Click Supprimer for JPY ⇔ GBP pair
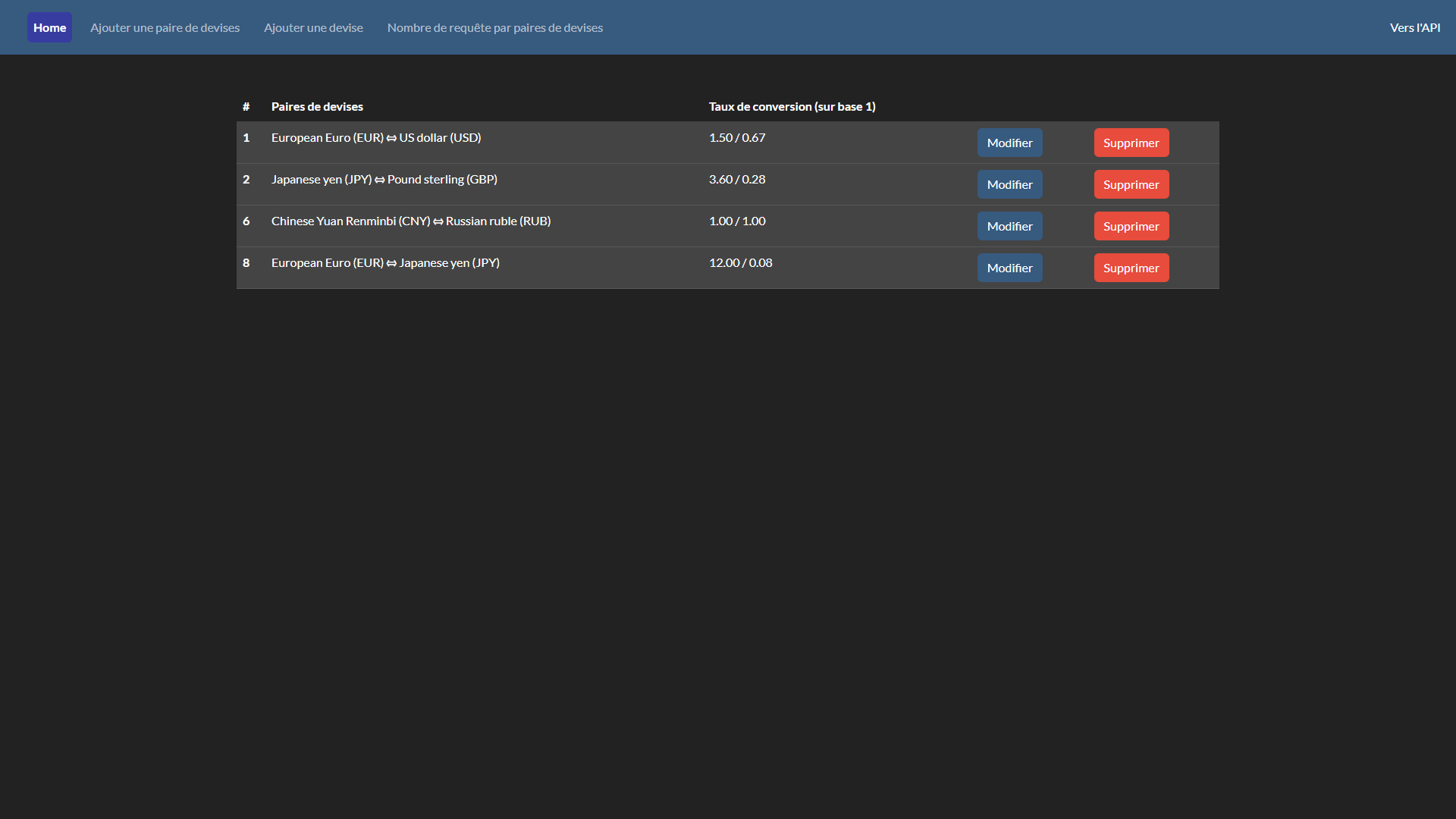 1131,184
